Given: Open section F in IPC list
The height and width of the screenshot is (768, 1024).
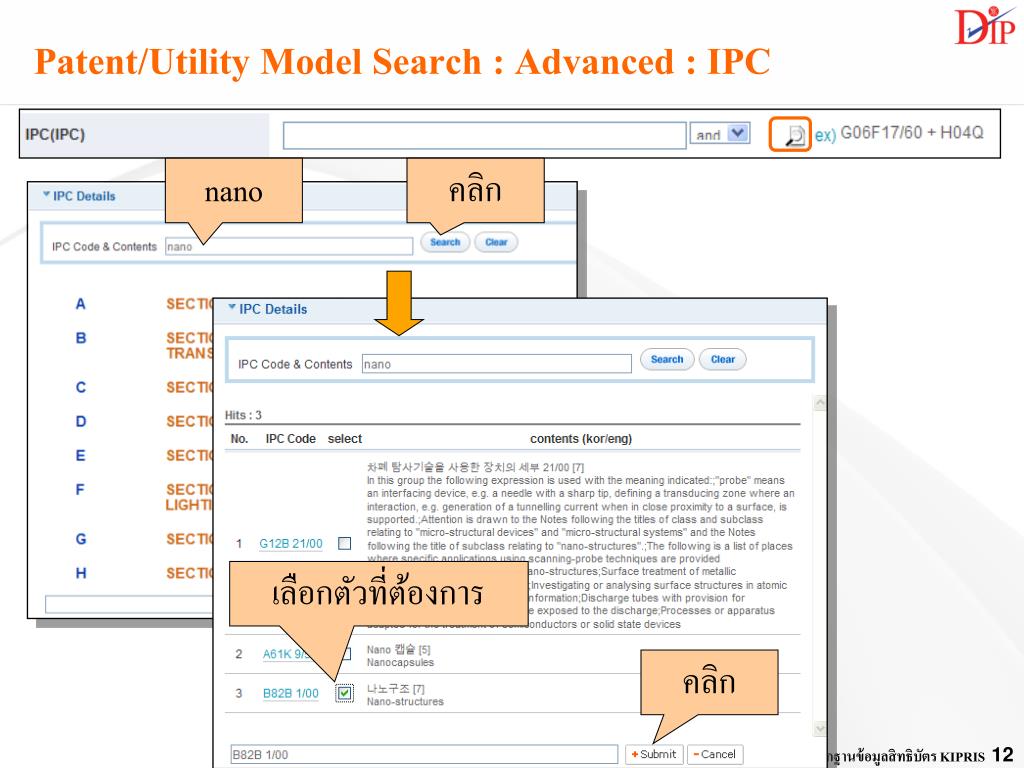Looking at the screenshot, I should coord(80,489).
